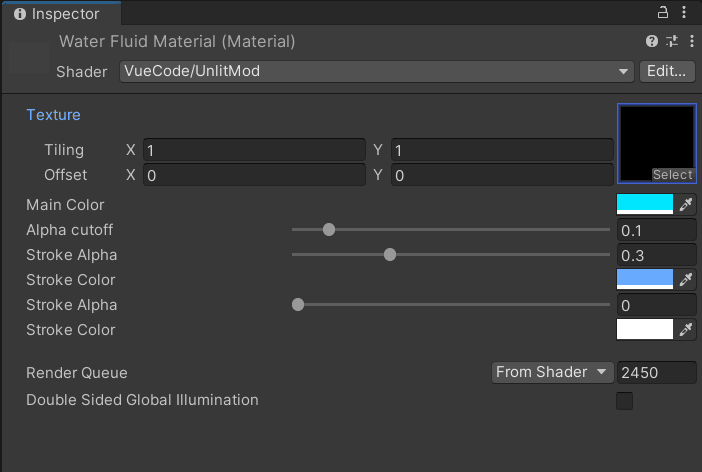This screenshot has height=472, width=702.
Task: Open the cyan Main Color swatch
Action: (645, 204)
